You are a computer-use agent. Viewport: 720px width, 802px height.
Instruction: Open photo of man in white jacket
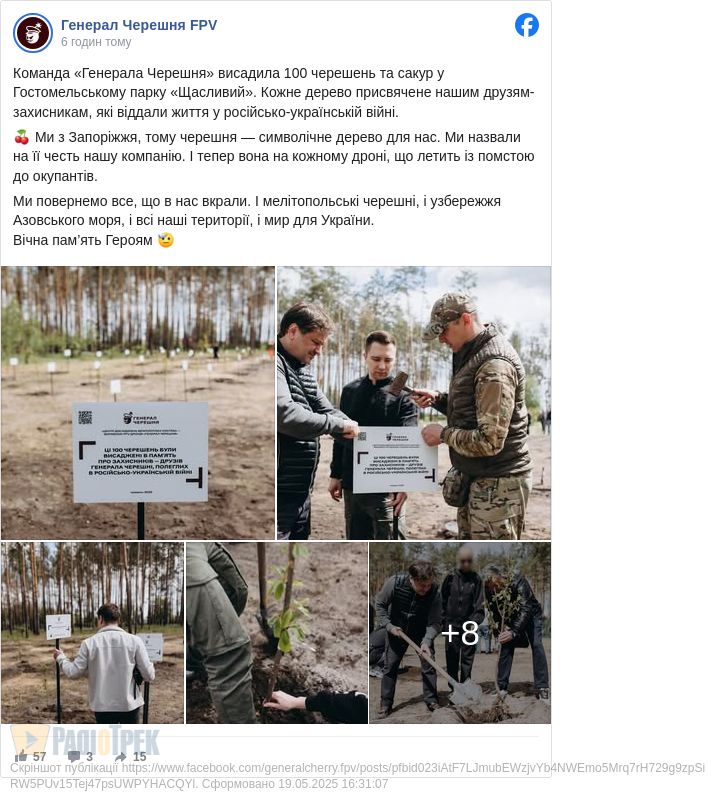tap(93, 633)
